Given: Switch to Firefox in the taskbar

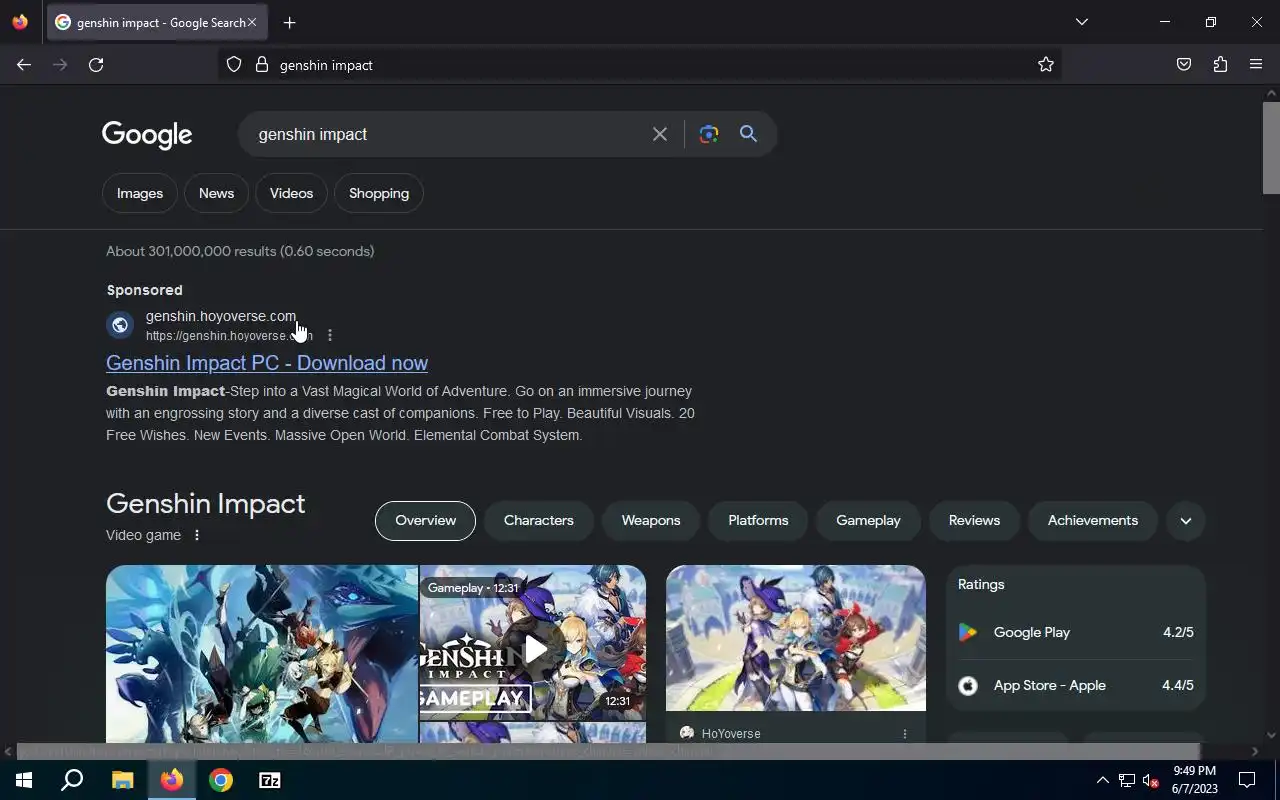Looking at the screenshot, I should pyautogui.click(x=172, y=780).
